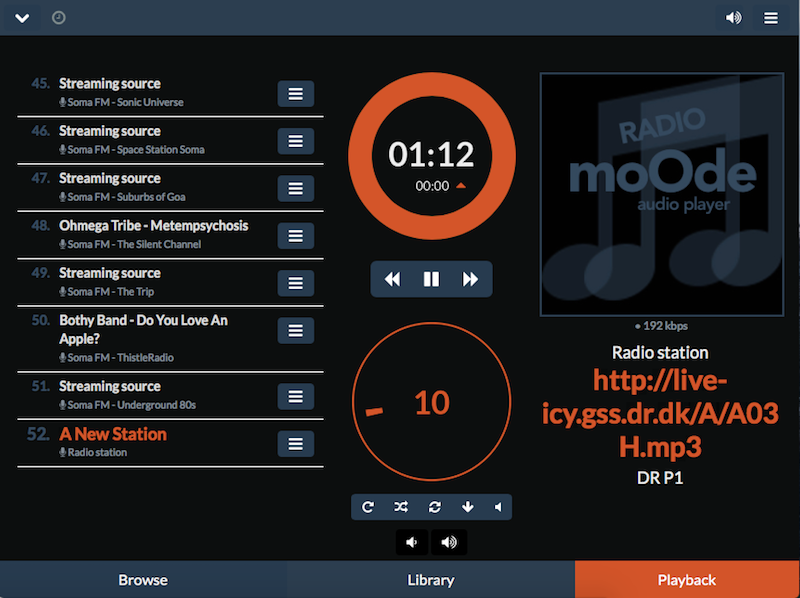Viewport: 800px width, 598px height.
Task: Toggle the mute speaker in the options bar
Action: [498, 507]
